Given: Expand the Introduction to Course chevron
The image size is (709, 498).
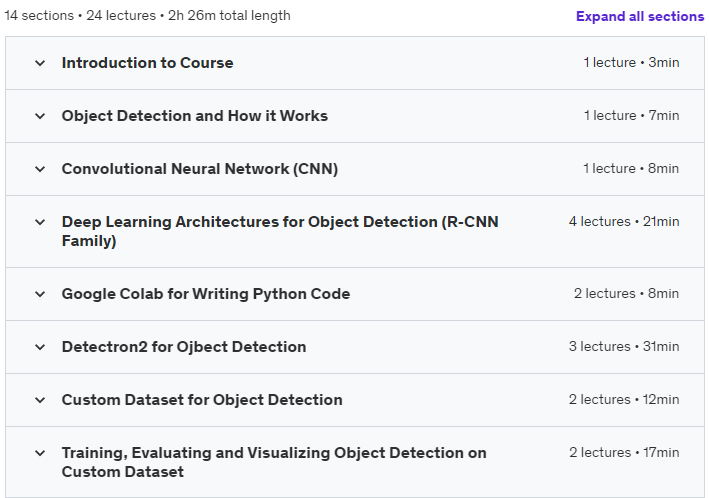Looking at the screenshot, I should 40,63.
